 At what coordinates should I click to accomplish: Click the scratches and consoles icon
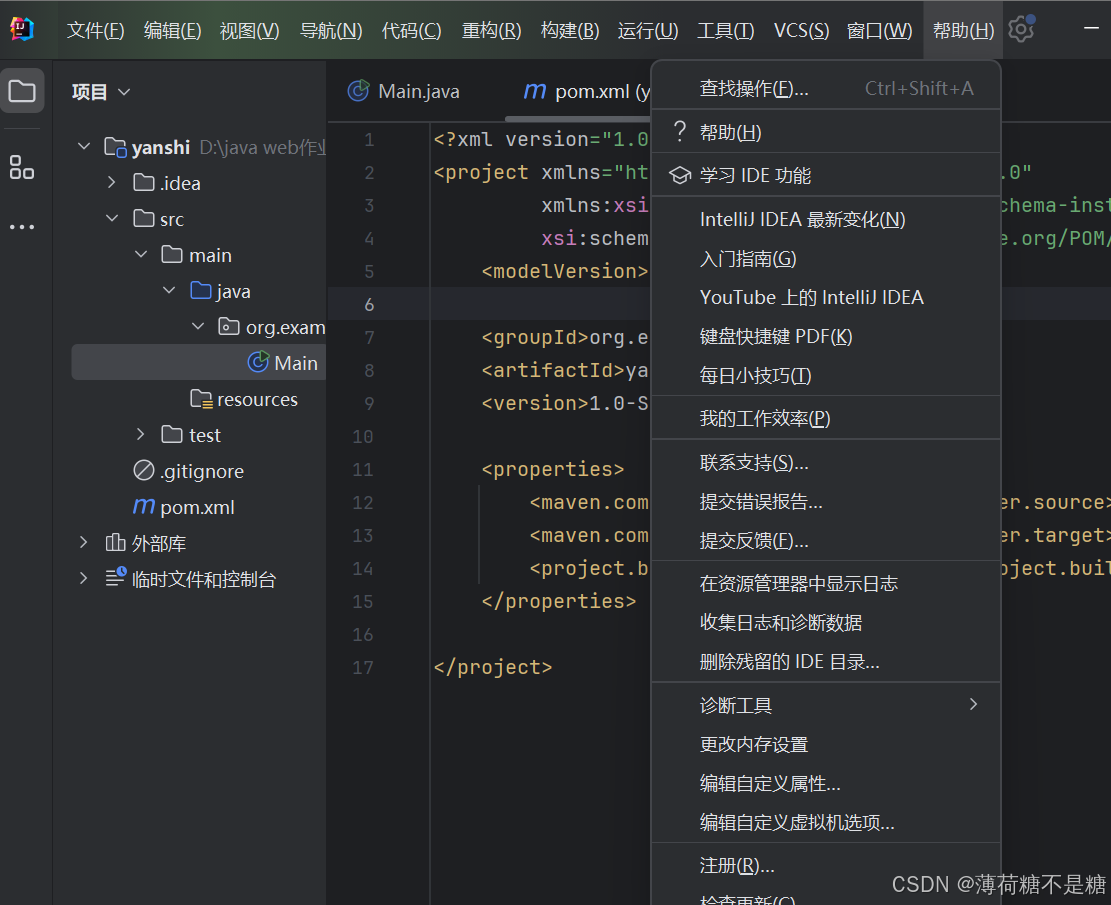115,578
